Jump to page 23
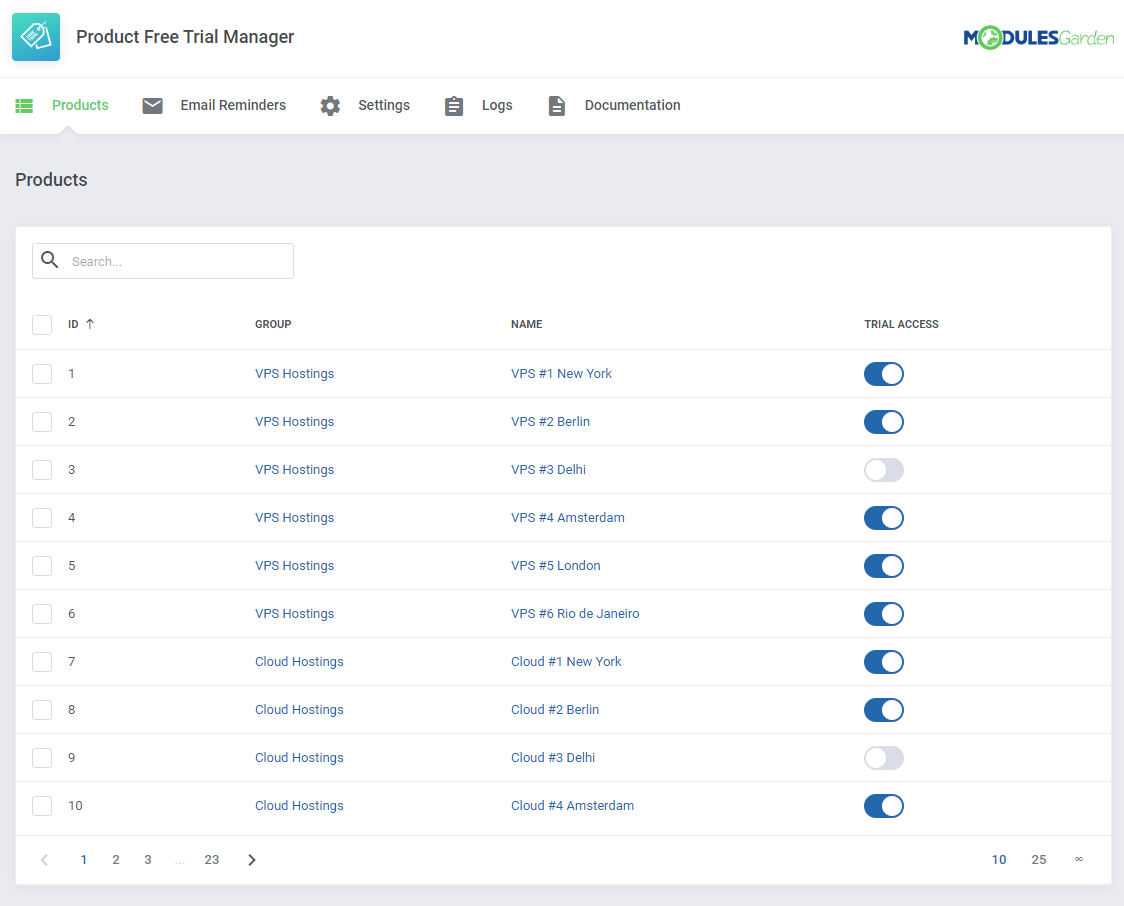Image resolution: width=1124 pixels, height=906 pixels. pos(211,859)
